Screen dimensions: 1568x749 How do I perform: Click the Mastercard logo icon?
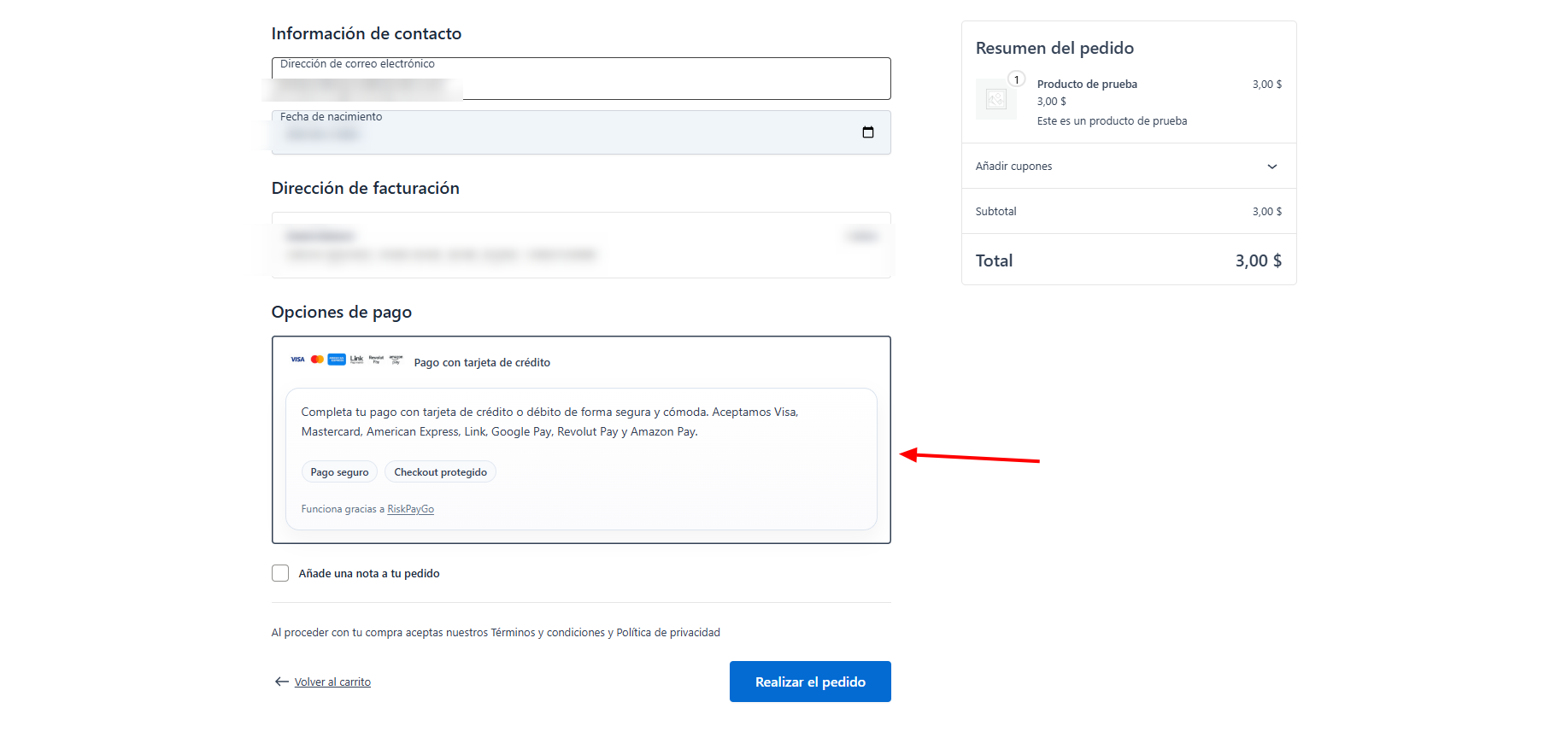coord(317,360)
